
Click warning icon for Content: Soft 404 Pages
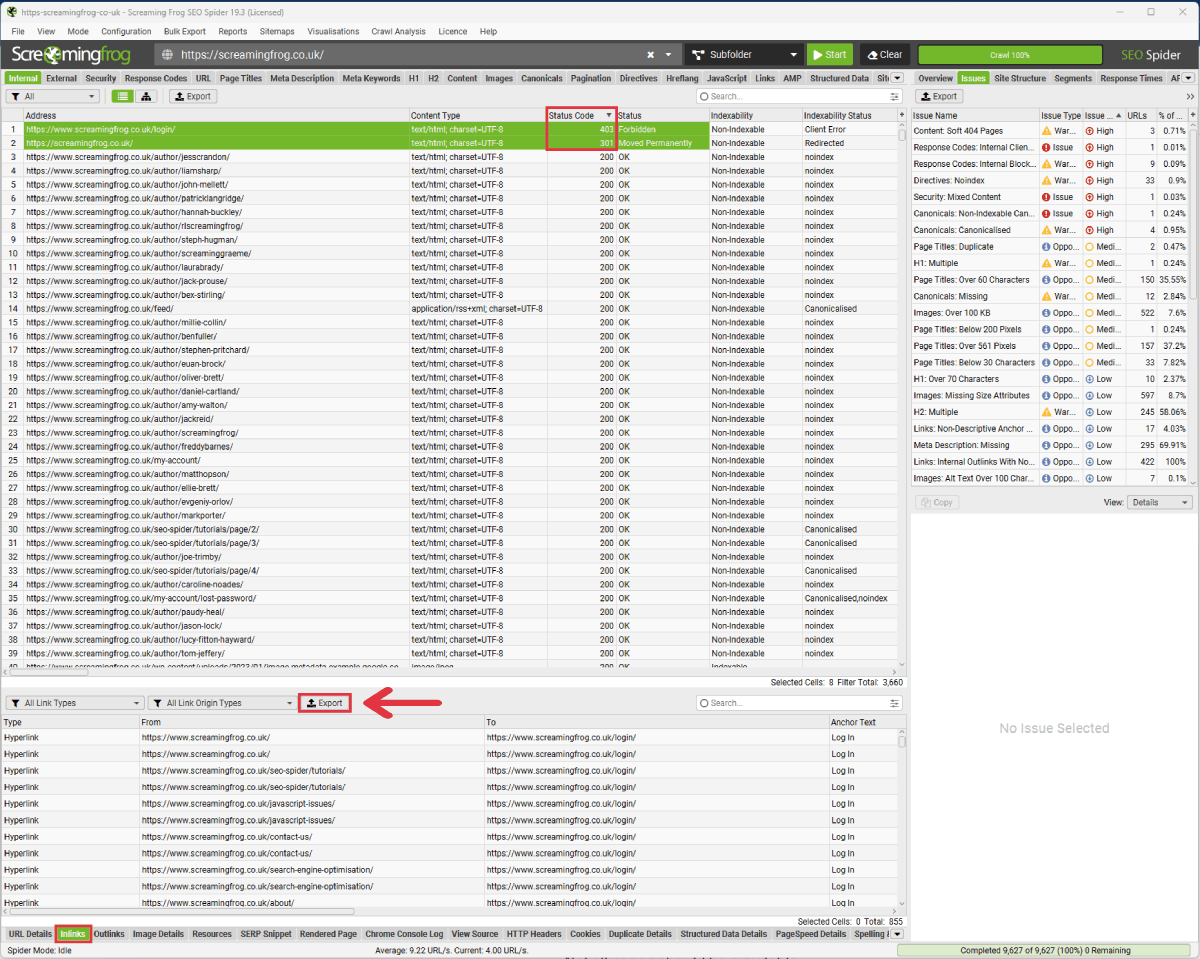[x=1047, y=131]
